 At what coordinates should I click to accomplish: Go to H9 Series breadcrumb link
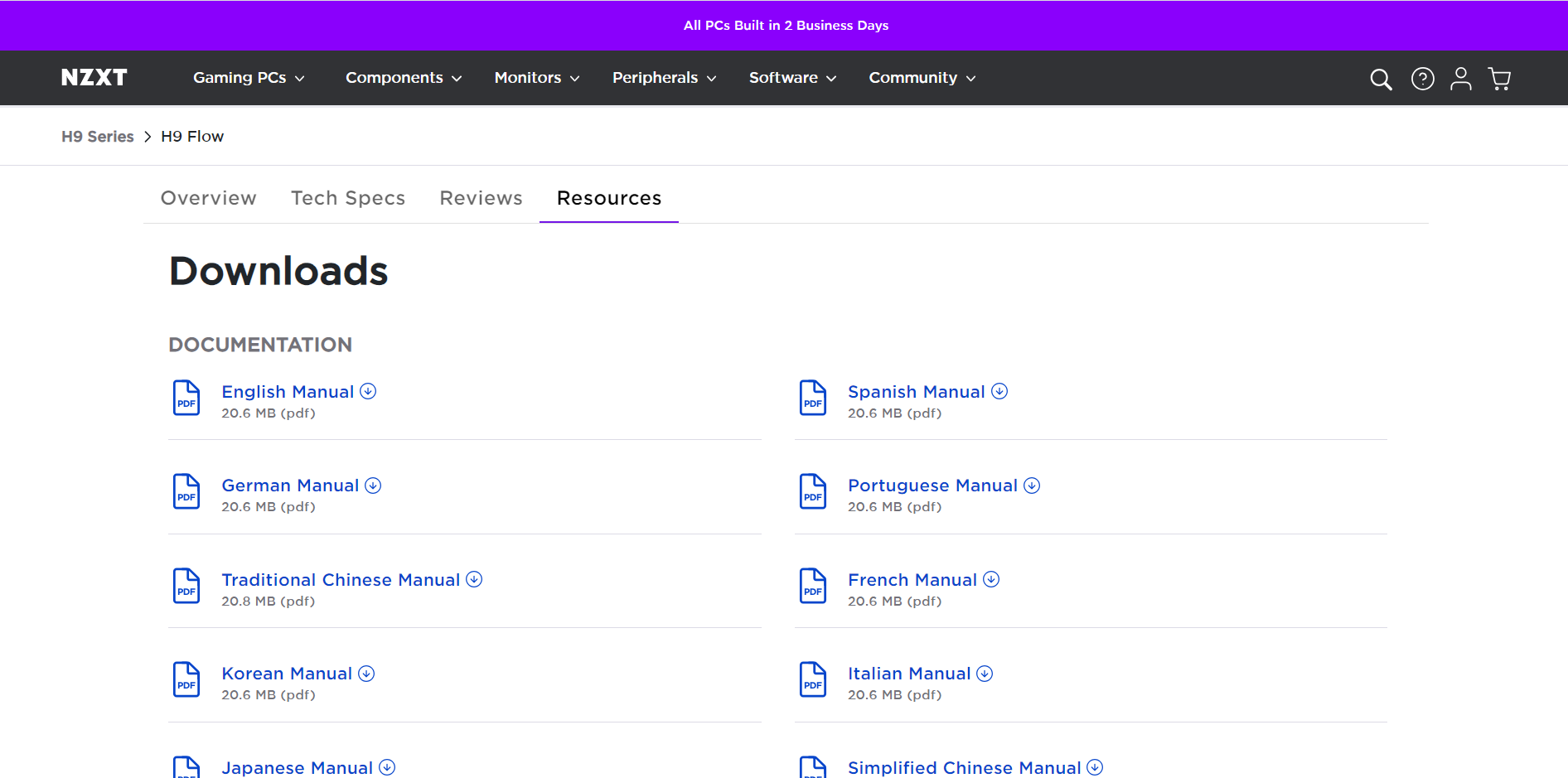[98, 137]
